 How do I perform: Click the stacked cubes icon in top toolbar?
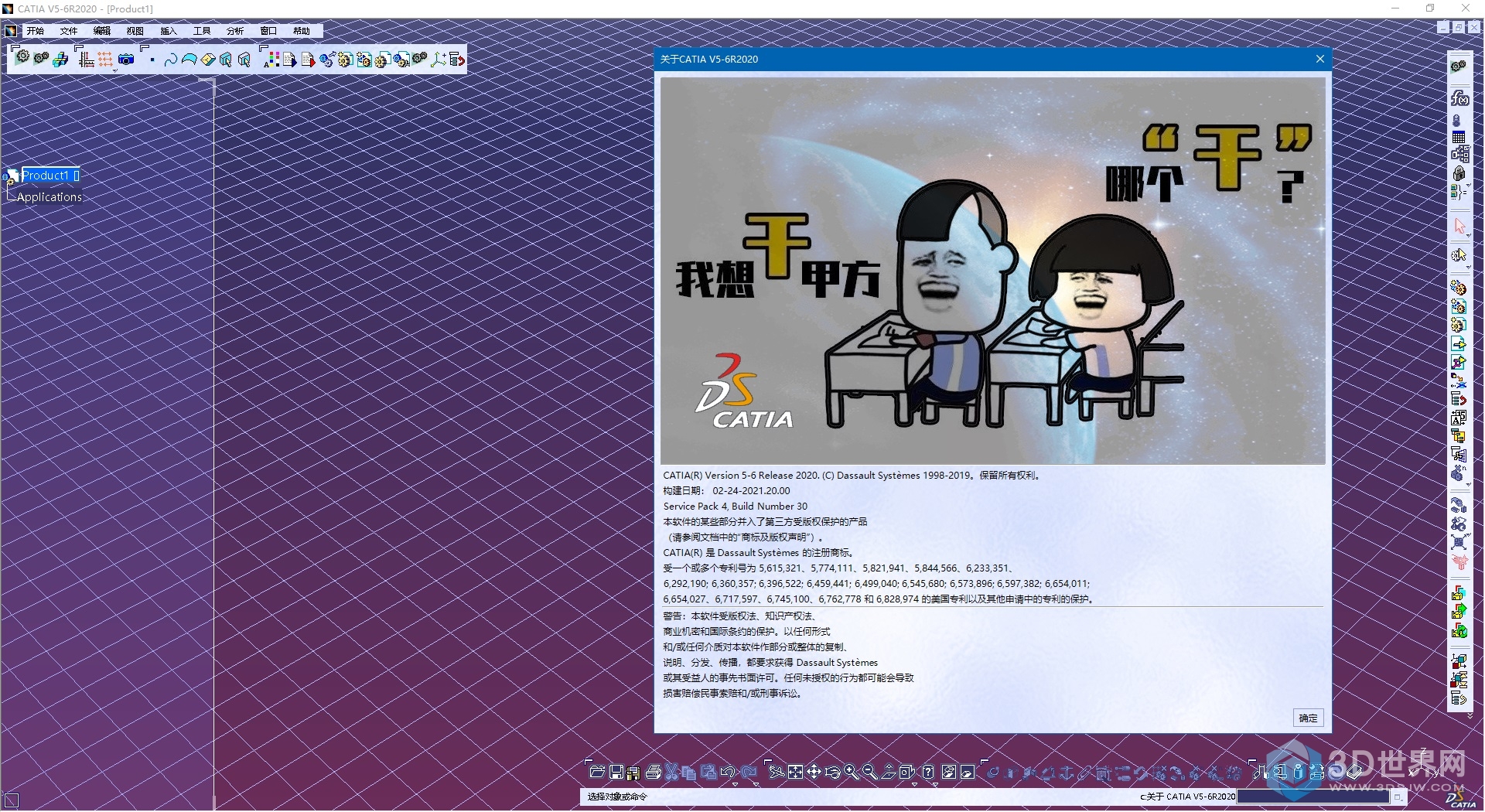pyautogui.click(x=60, y=59)
